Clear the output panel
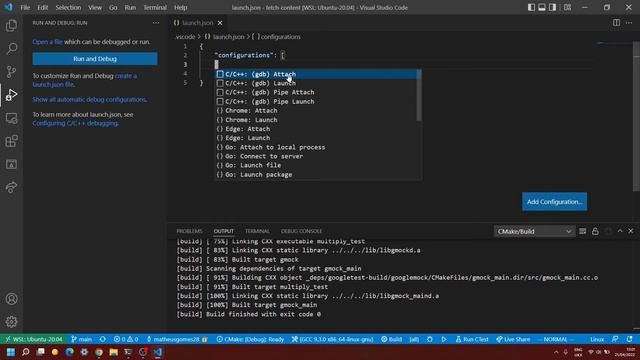This screenshot has width=640, height=360. point(582,231)
